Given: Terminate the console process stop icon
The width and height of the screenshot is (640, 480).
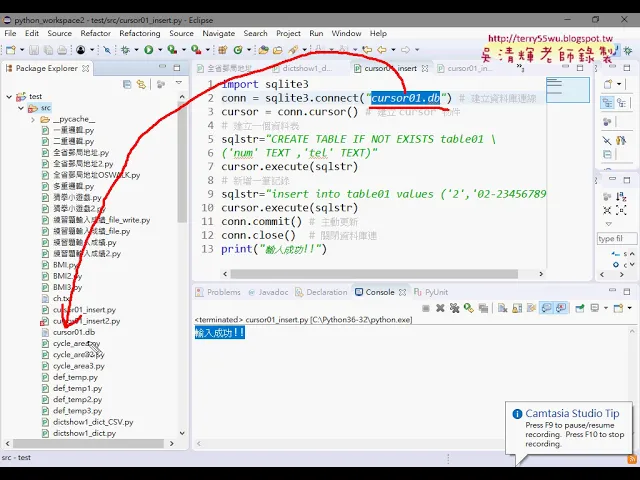Looking at the screenshot, I should [x=426, y=308].
